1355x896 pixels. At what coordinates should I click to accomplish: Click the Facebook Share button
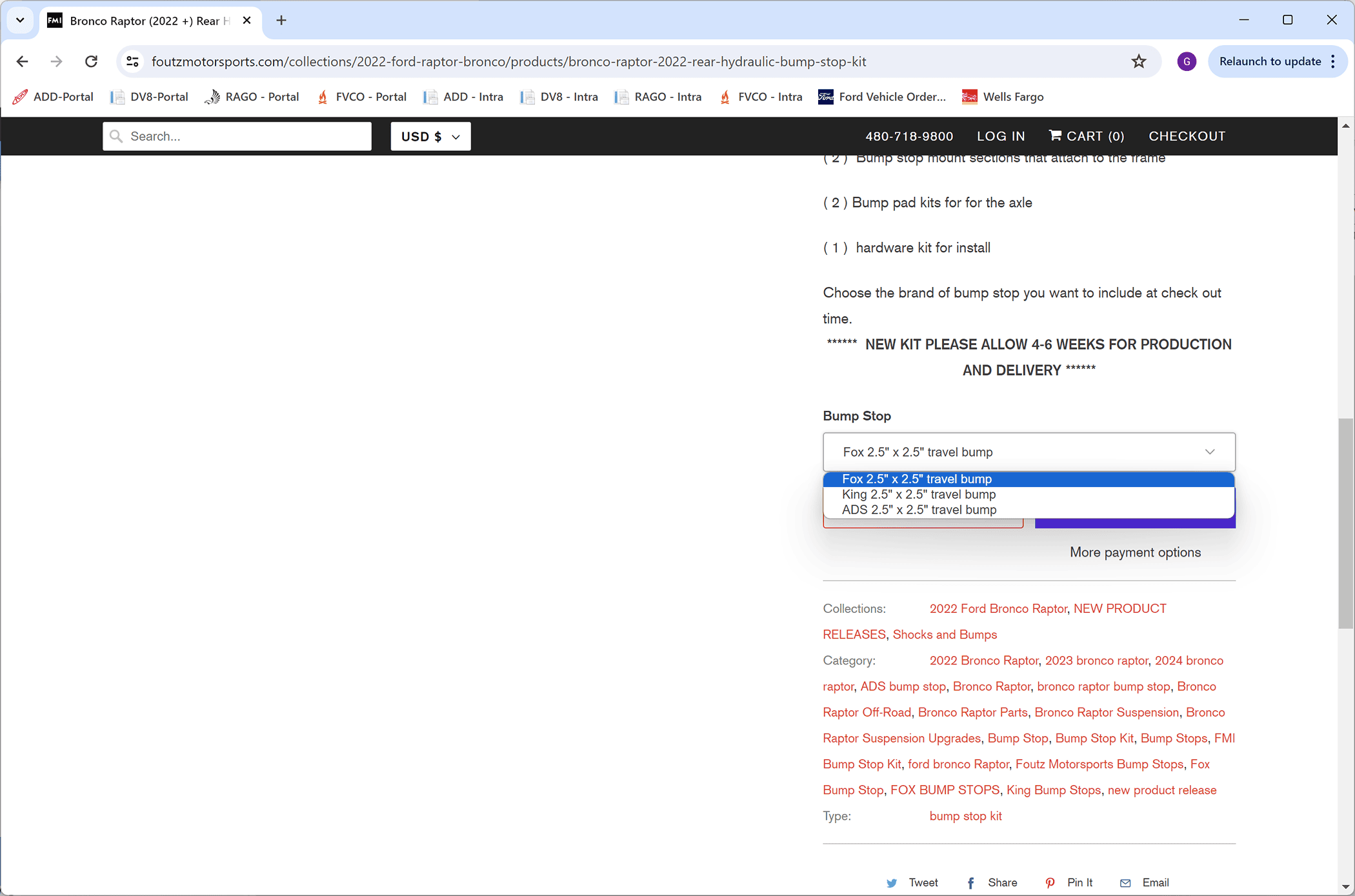[x=992, y=882]
